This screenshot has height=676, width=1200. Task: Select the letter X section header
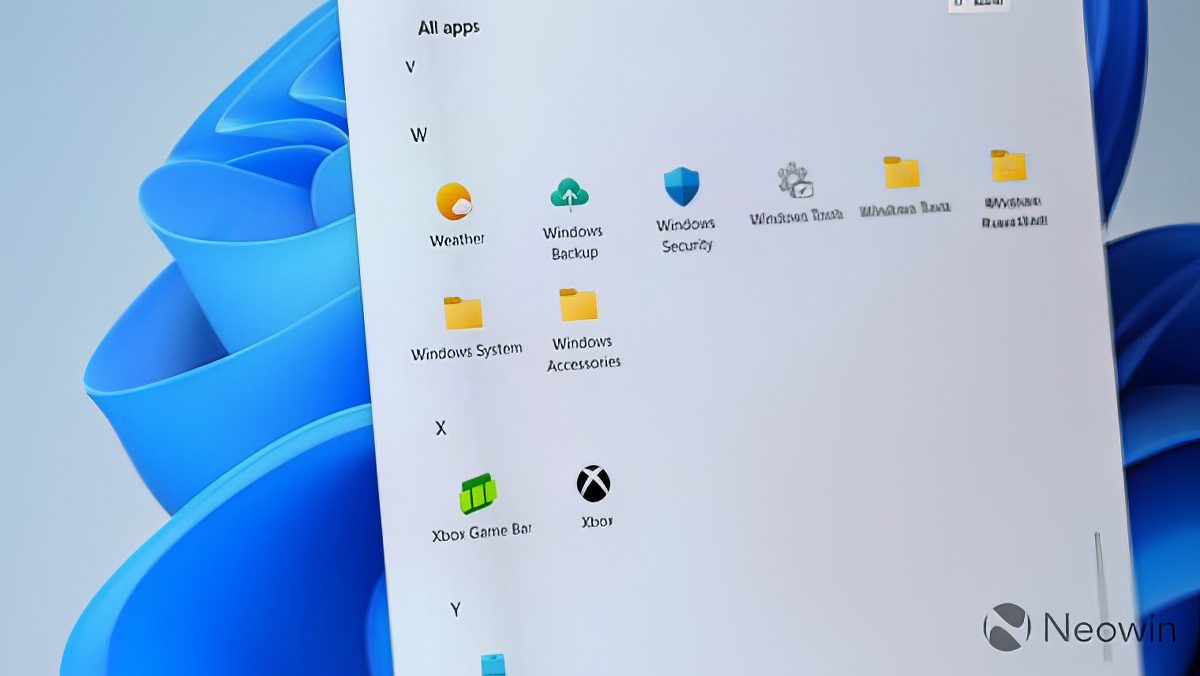(x=440, y=428)
